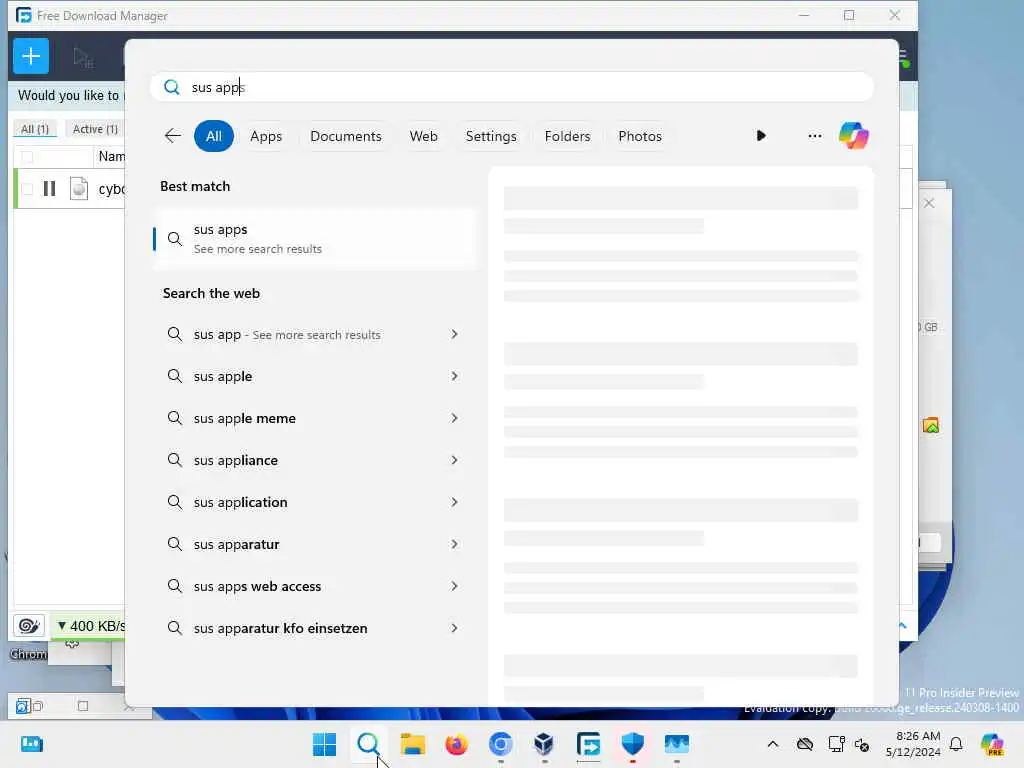This screenshot has height=768, width=1024.
Task: Pause the cybc download in Free Download Manager
Action: (49, 189)
